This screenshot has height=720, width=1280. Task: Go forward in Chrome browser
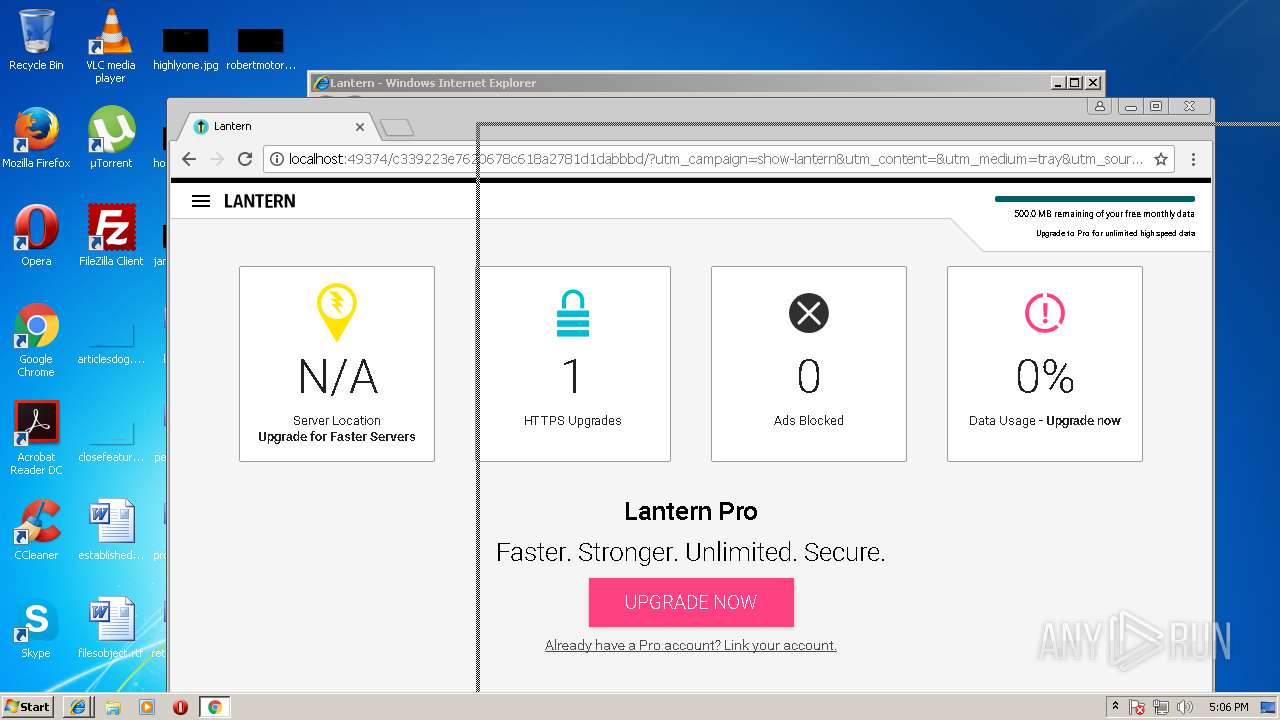217,159
